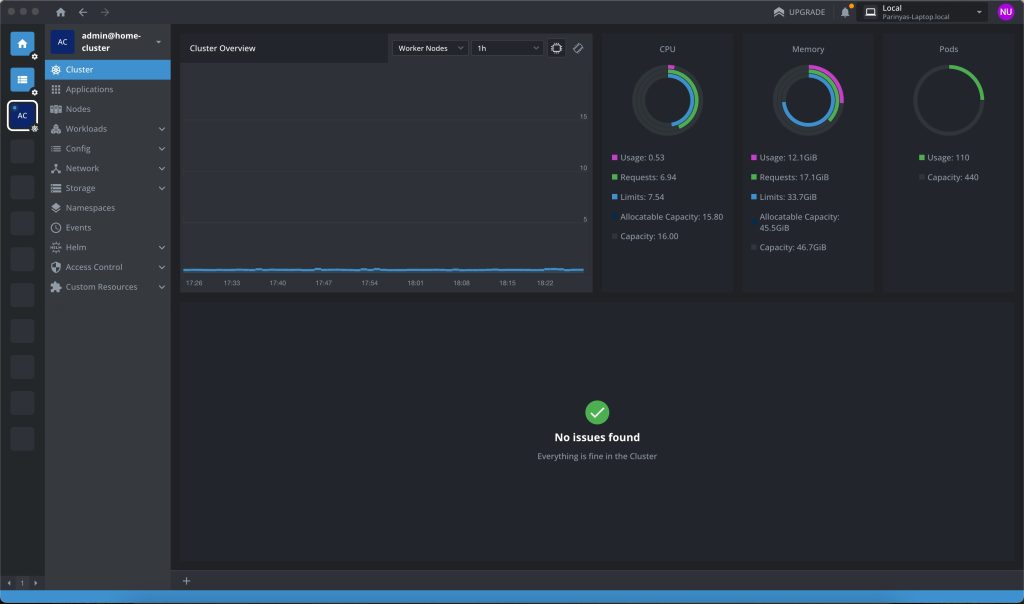Click the UPGRADE button
Screen dimensions: 1024x604
point(799,12)
